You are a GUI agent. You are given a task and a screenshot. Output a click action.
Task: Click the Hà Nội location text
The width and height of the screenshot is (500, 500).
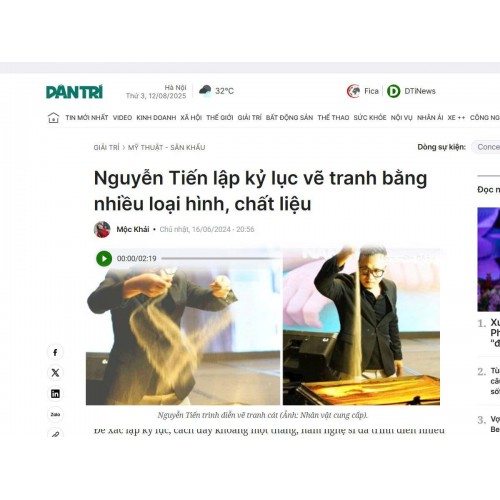(x=175, y=87)
